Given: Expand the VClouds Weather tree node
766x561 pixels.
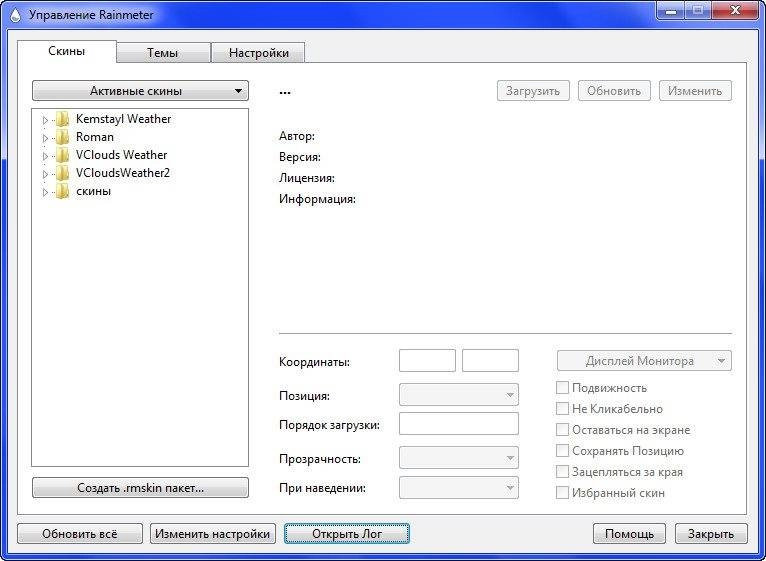Looking at the screenshot, I should coord(45,156).
